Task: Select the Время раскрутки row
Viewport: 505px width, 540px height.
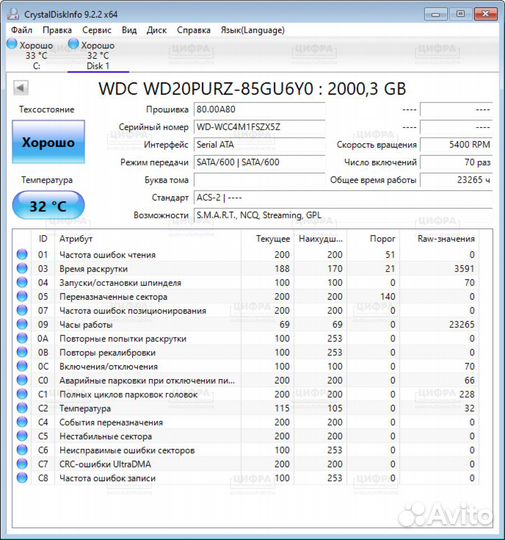Action: [246, 268]
